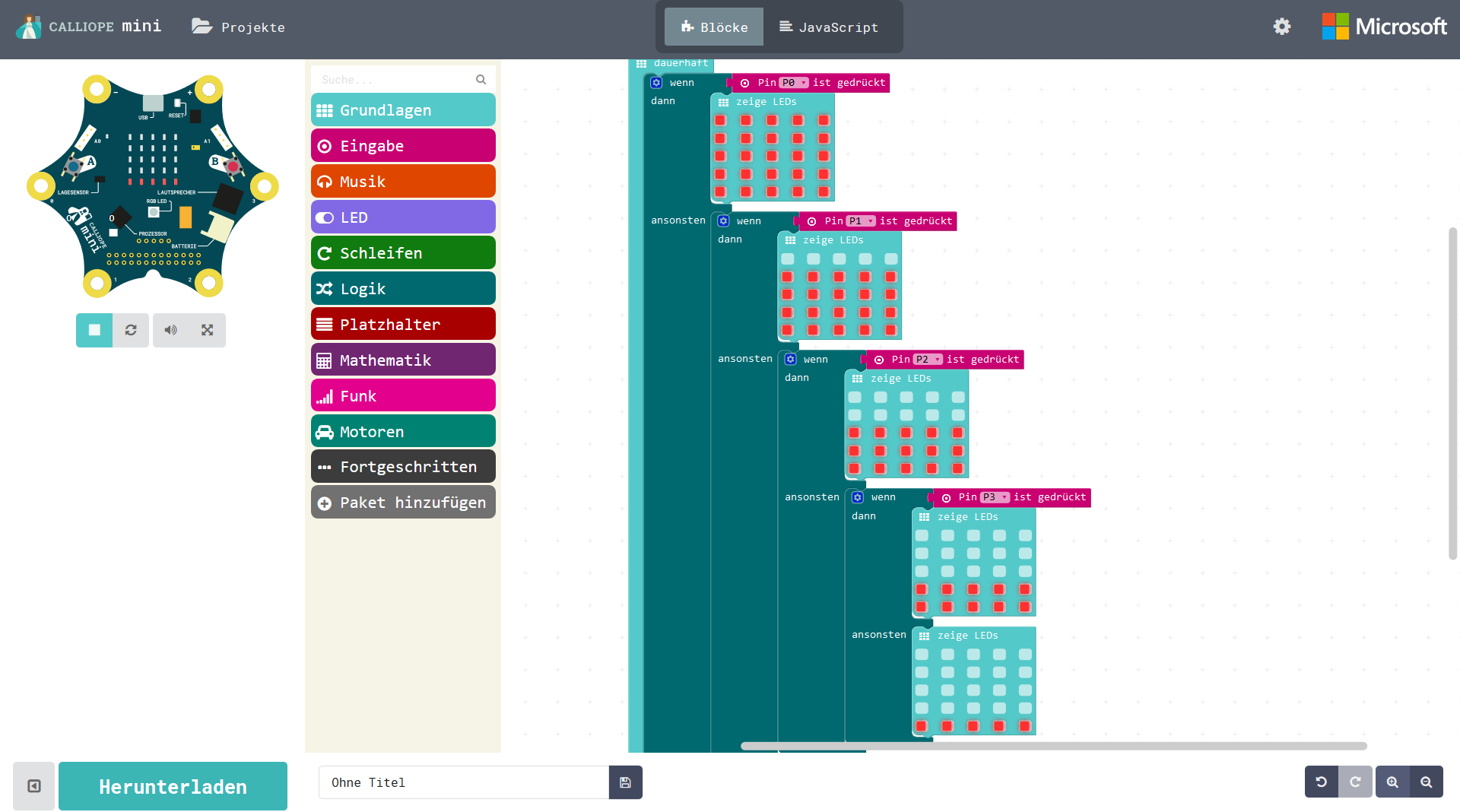Click the vertical workspace scrollbar
Viewport: 1460px width, 812px height.
pyautogui.click(x=1452, y=393)
